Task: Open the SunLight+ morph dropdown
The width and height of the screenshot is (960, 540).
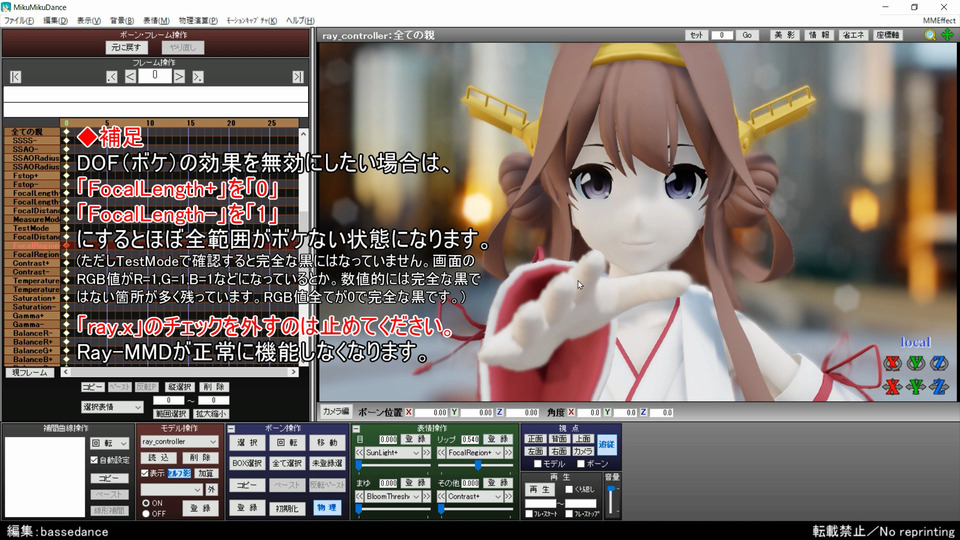Action: (393, 452)
